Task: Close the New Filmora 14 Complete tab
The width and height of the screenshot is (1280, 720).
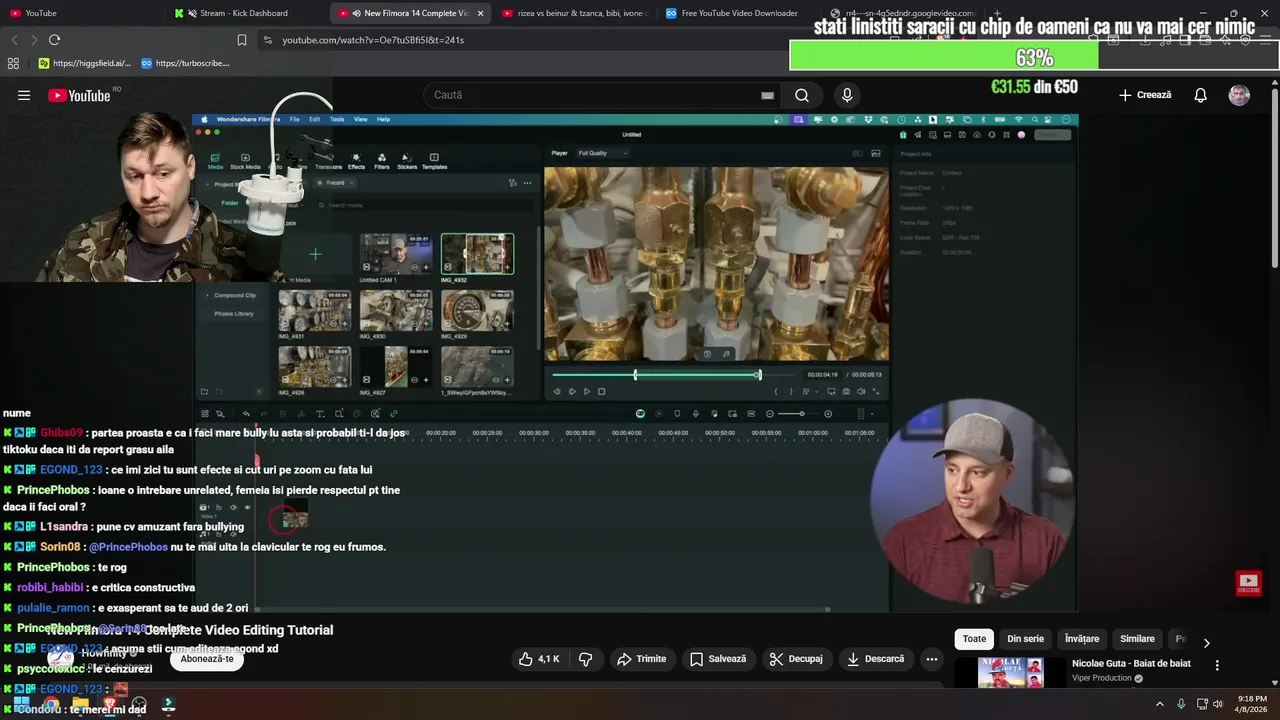Action: click(x=480, y=13)
